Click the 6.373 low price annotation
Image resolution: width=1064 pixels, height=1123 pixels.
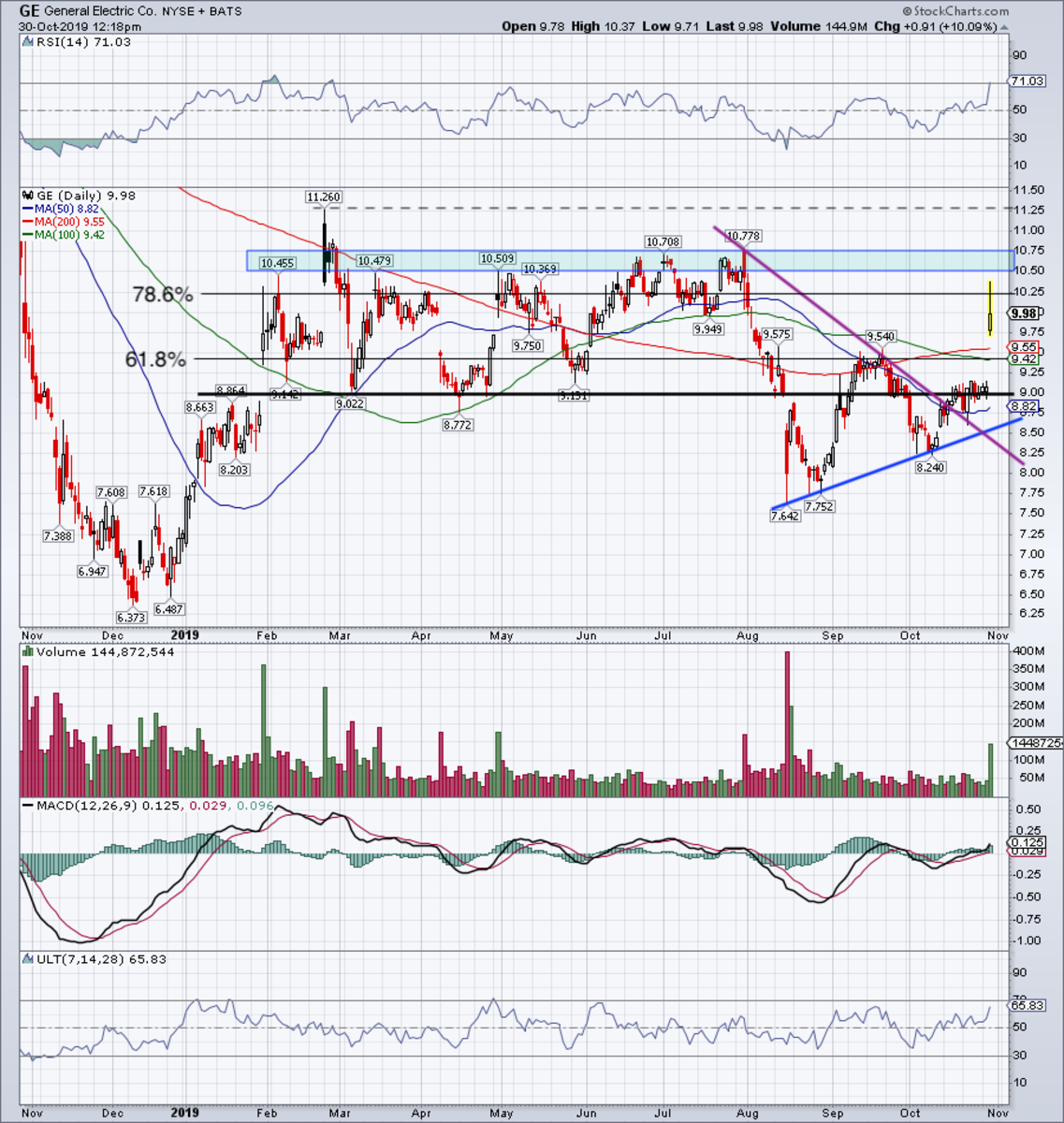pyautogui.click(x=131, y=618)
